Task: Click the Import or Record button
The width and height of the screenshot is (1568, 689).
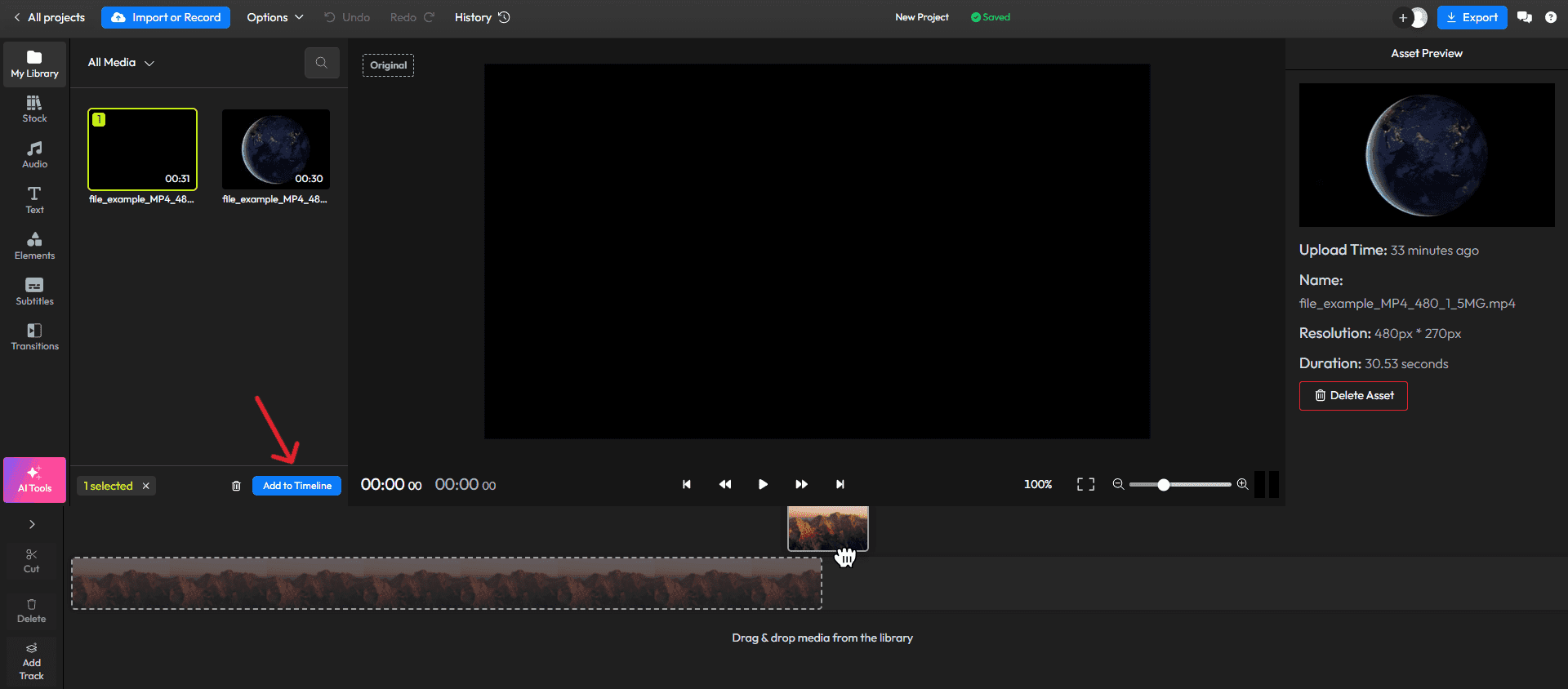Action: pos(166,17)
